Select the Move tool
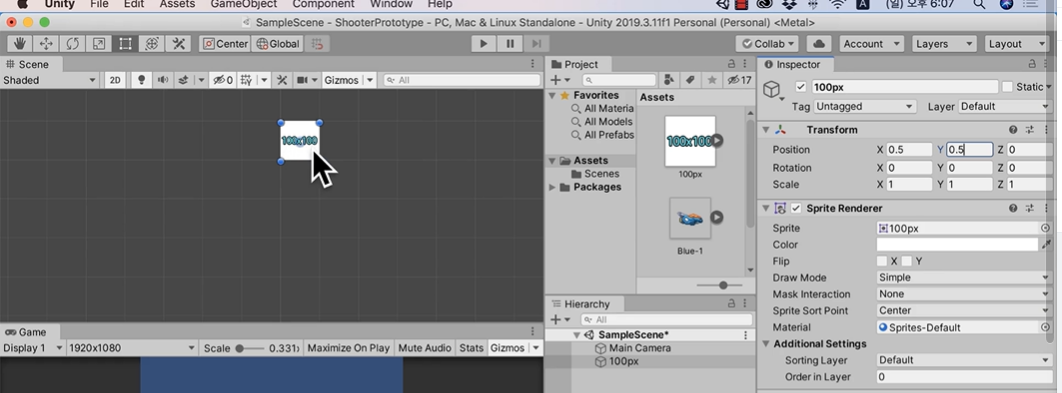1062x393 pixels. 46,44
